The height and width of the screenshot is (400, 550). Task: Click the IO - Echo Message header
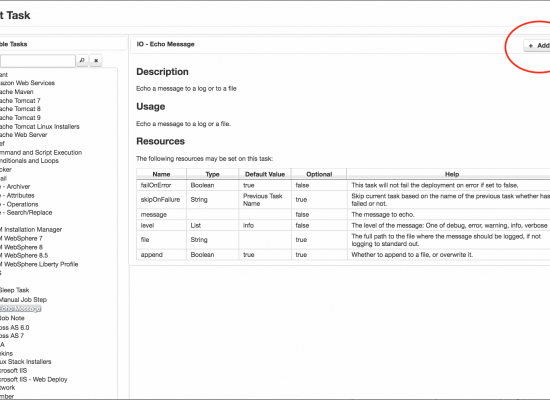point(166,44)
